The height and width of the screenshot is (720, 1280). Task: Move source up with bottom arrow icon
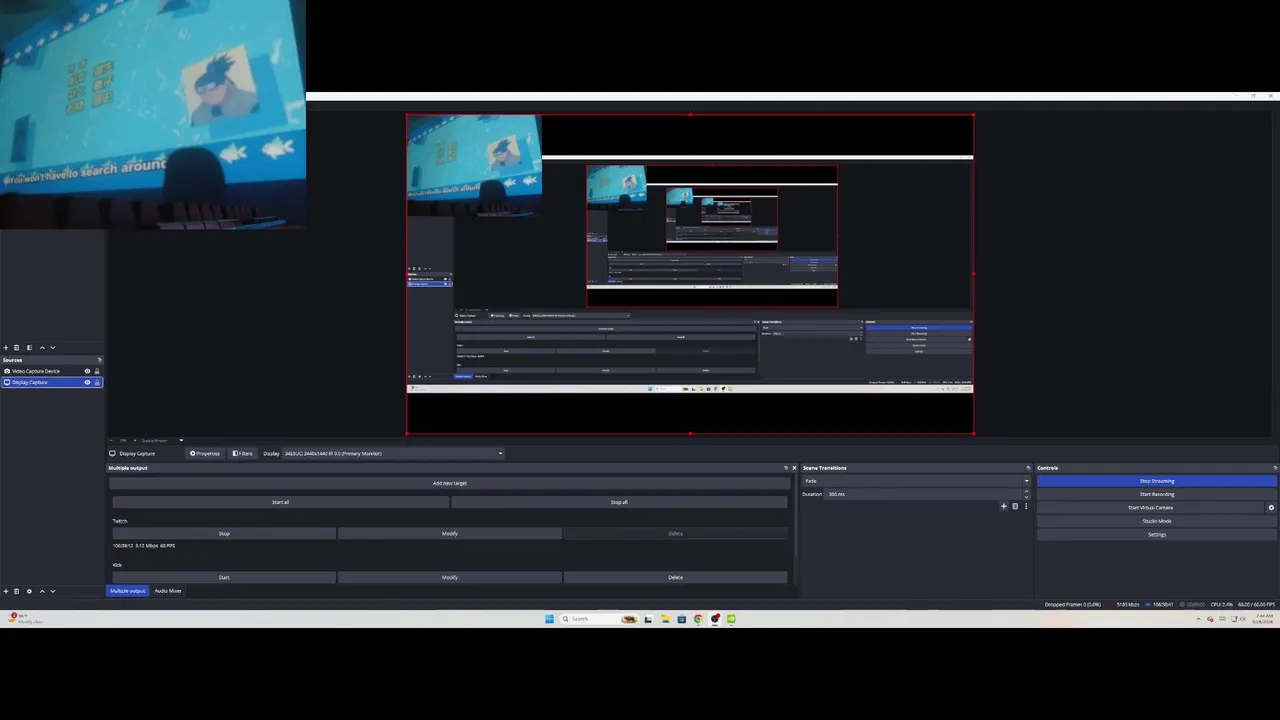[42, 591]
